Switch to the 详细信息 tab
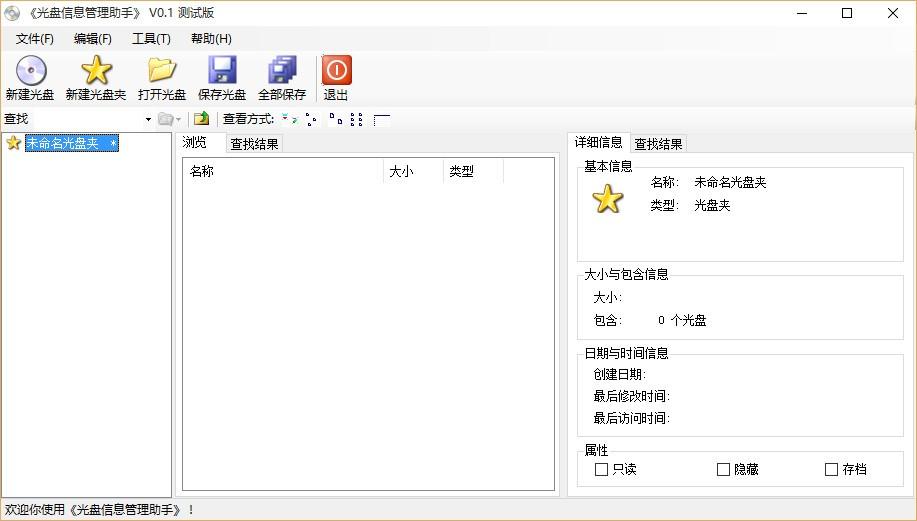 (x=598, y=142)
